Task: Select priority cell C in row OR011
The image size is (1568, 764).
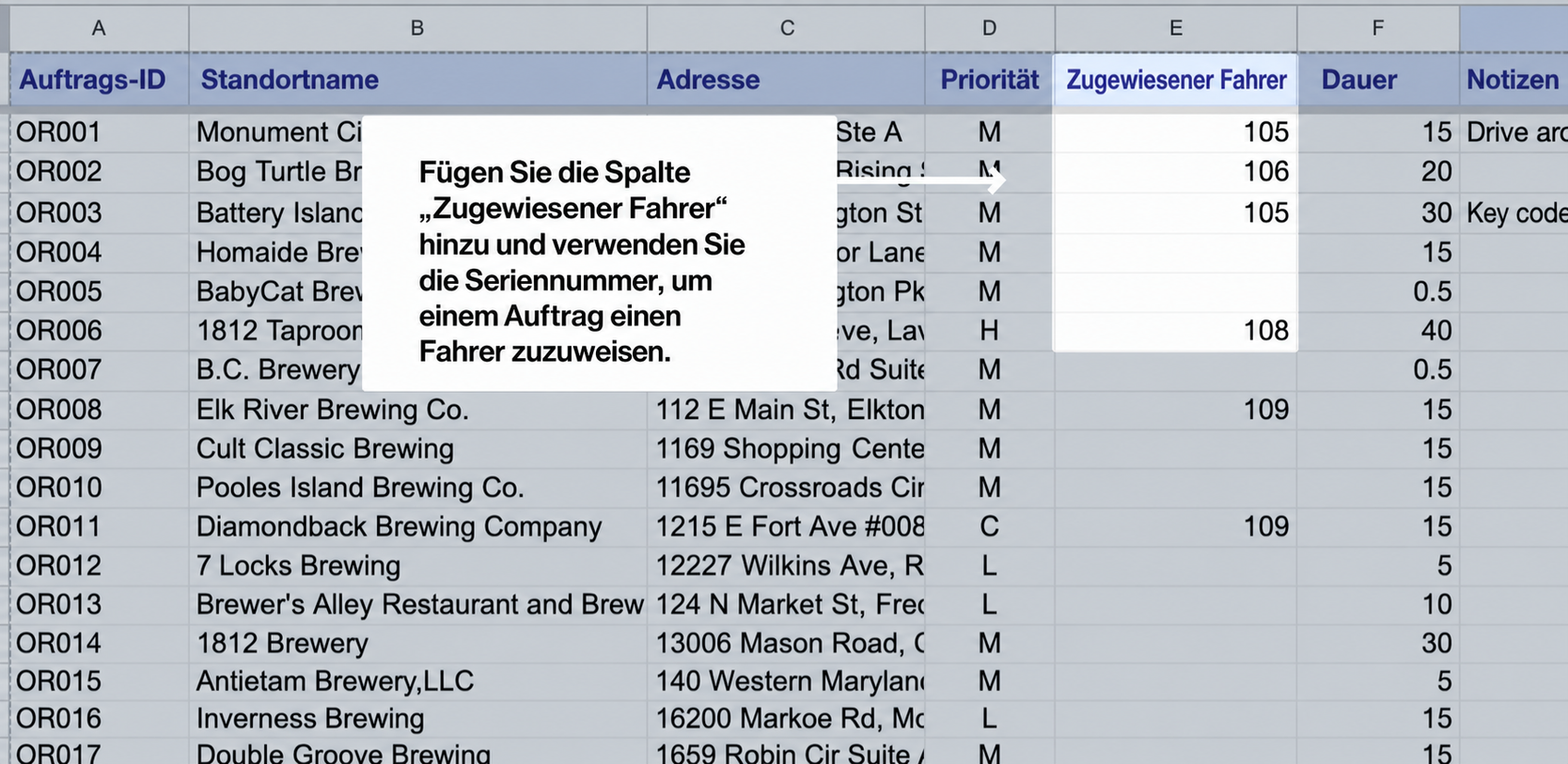Action: point(990,527)
